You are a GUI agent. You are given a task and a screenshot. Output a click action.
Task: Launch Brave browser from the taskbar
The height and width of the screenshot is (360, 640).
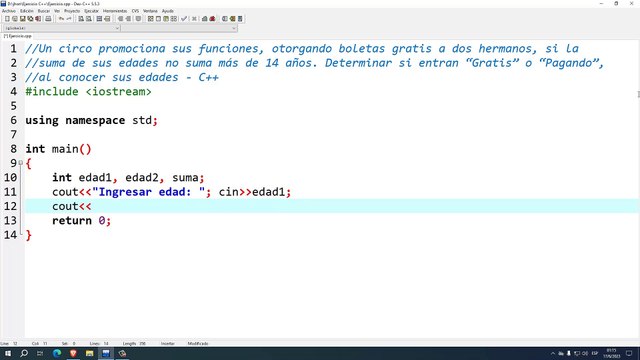pos(73,353)
